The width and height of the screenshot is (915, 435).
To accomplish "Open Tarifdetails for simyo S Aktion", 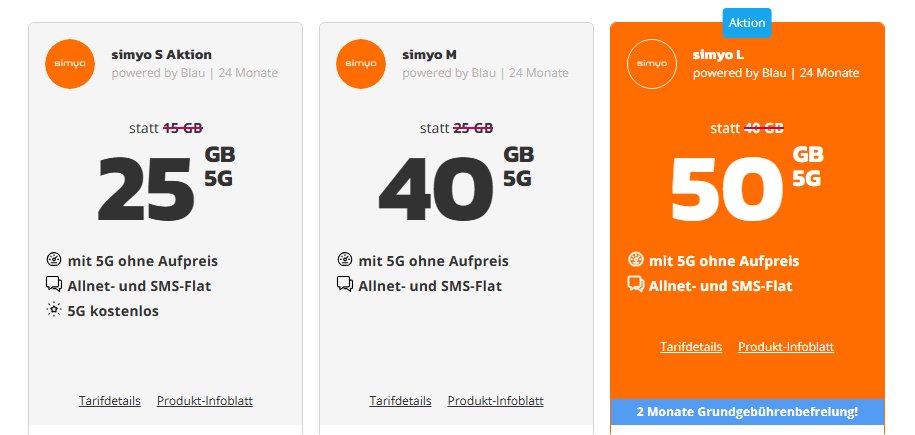I will click(110, 401).
